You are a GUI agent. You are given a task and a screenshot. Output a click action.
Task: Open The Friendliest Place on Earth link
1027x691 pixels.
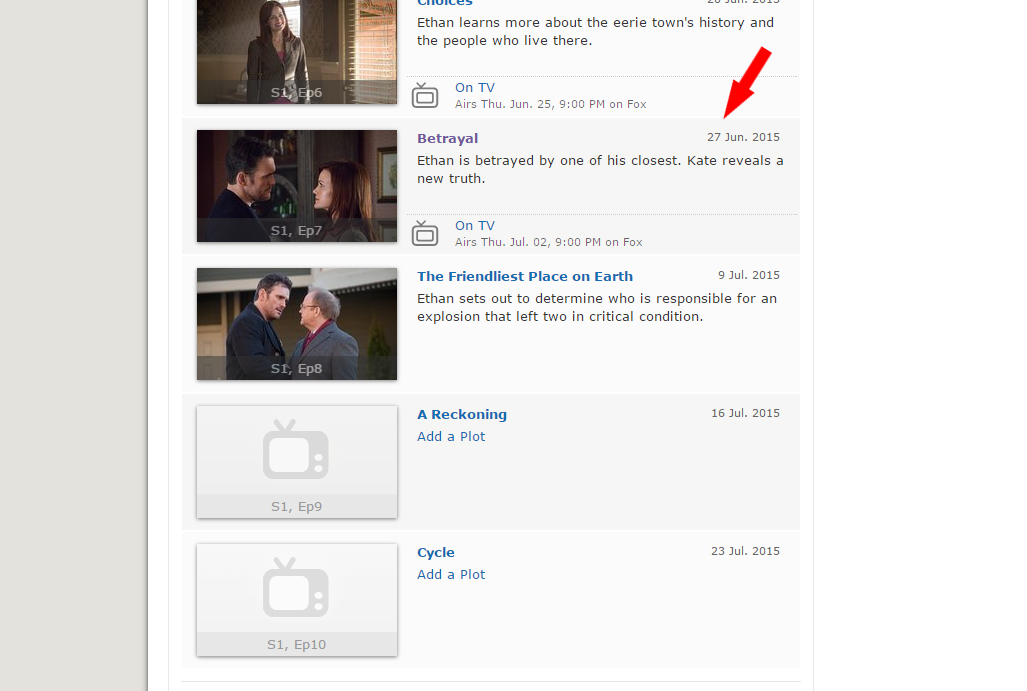(x=524, y=277)
